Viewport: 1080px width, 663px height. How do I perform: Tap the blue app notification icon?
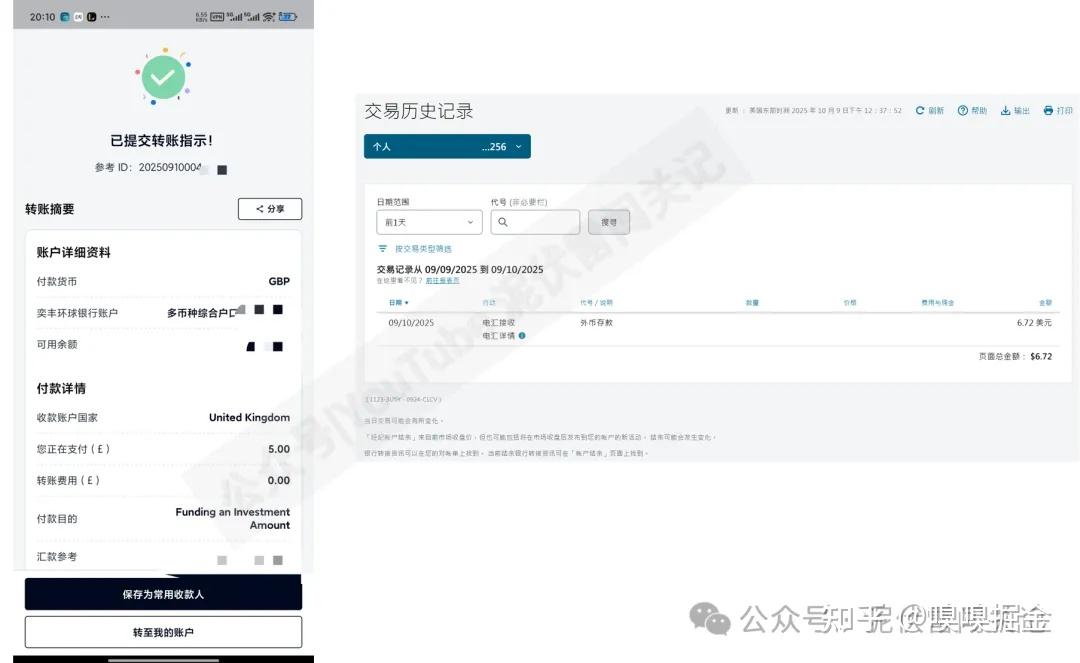pyautogui.click(x=65, y=17)
